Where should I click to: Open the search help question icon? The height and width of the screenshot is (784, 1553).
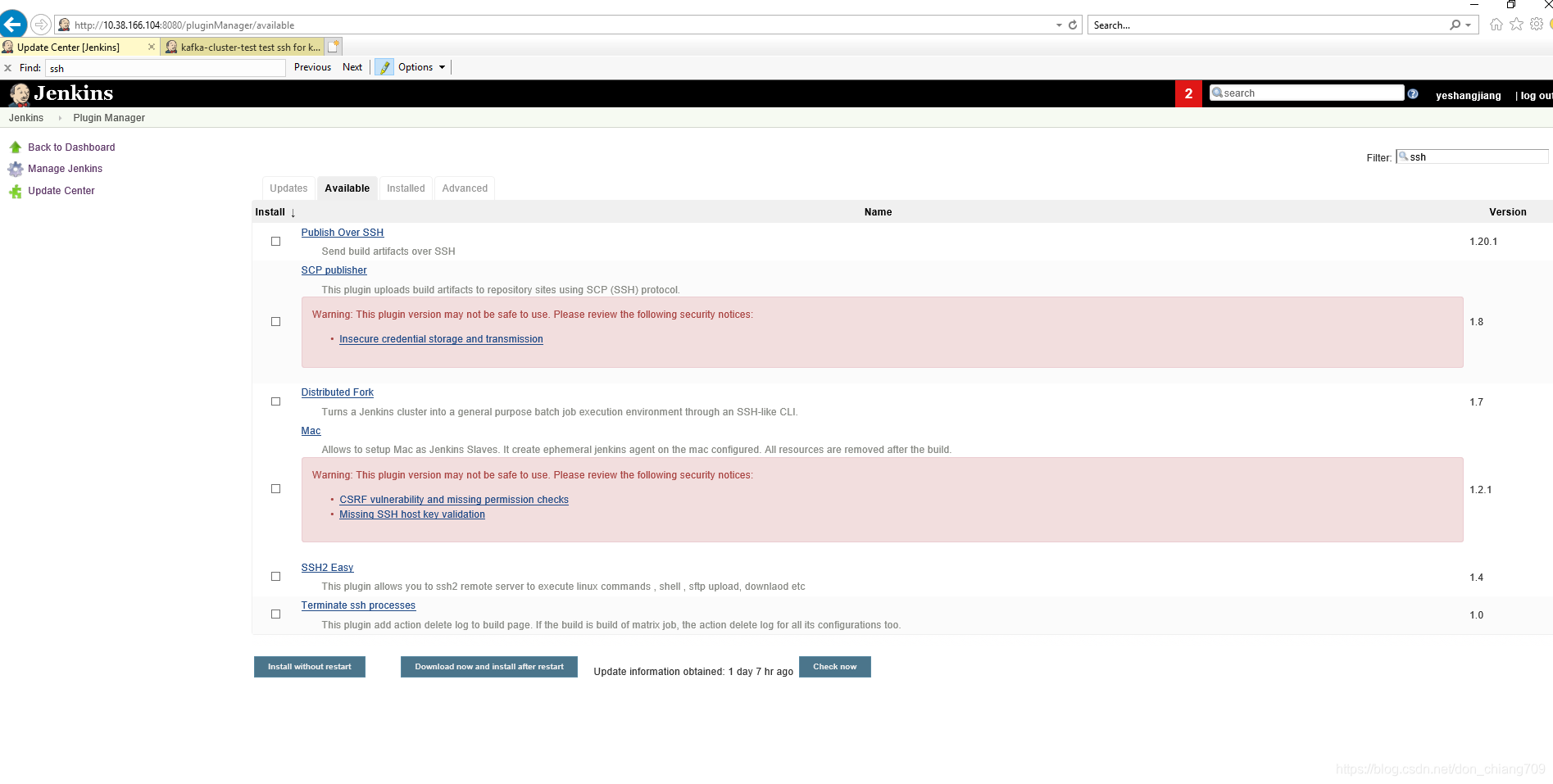[1413, 93]
